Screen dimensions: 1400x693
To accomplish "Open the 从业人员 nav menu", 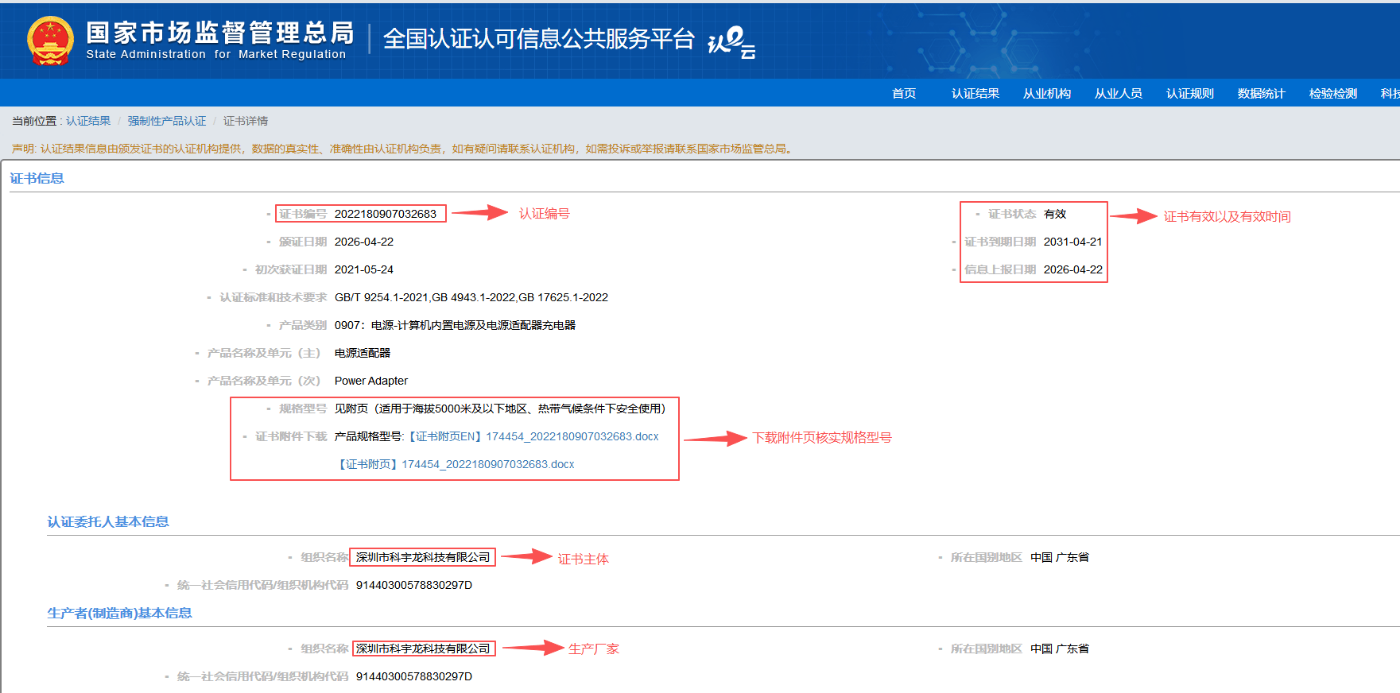I will click(x=1118, y=93).
